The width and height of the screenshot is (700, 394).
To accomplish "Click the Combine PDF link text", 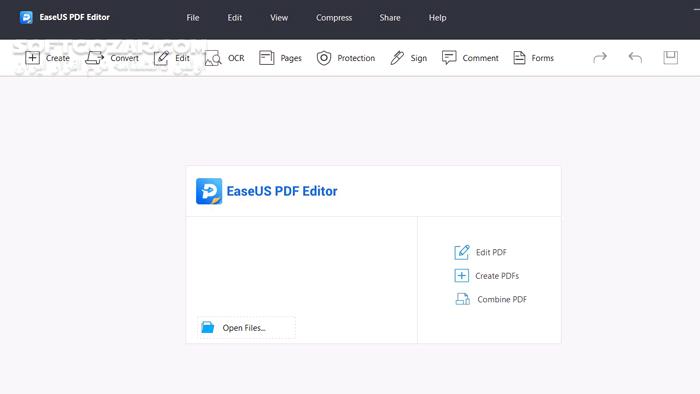I will click(502, 299).
